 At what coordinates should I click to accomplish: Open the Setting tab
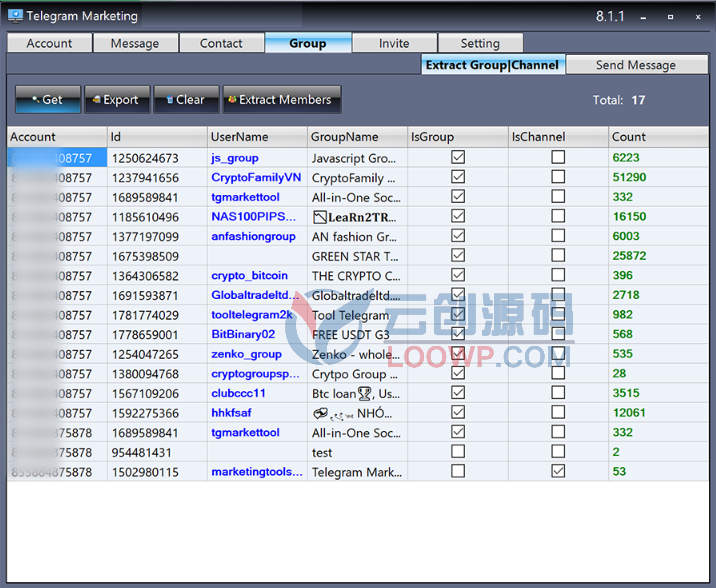[480, 43]
